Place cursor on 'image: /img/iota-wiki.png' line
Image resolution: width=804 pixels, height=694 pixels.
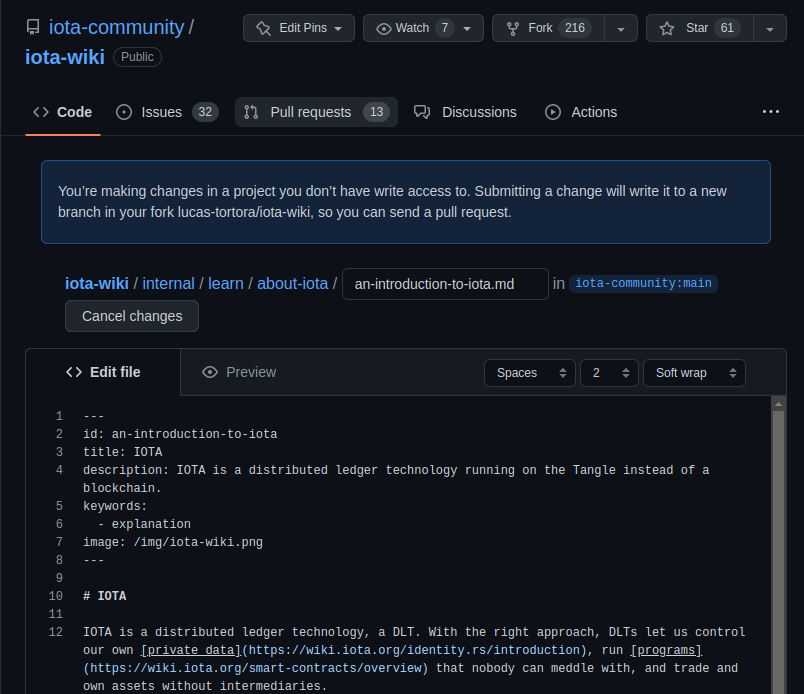pyautogui.click(x=173, y=542)
